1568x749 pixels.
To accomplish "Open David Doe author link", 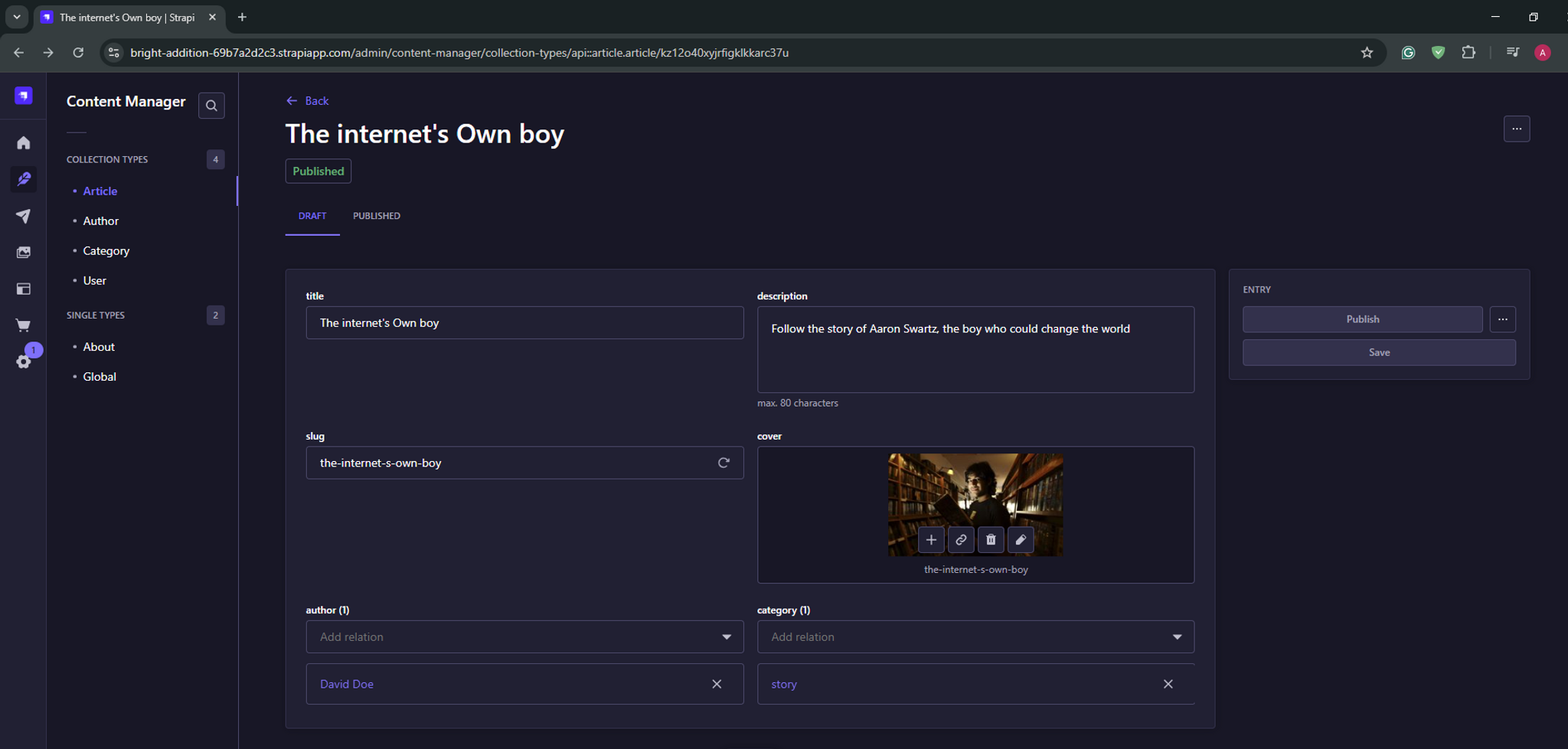I will 347,685.
